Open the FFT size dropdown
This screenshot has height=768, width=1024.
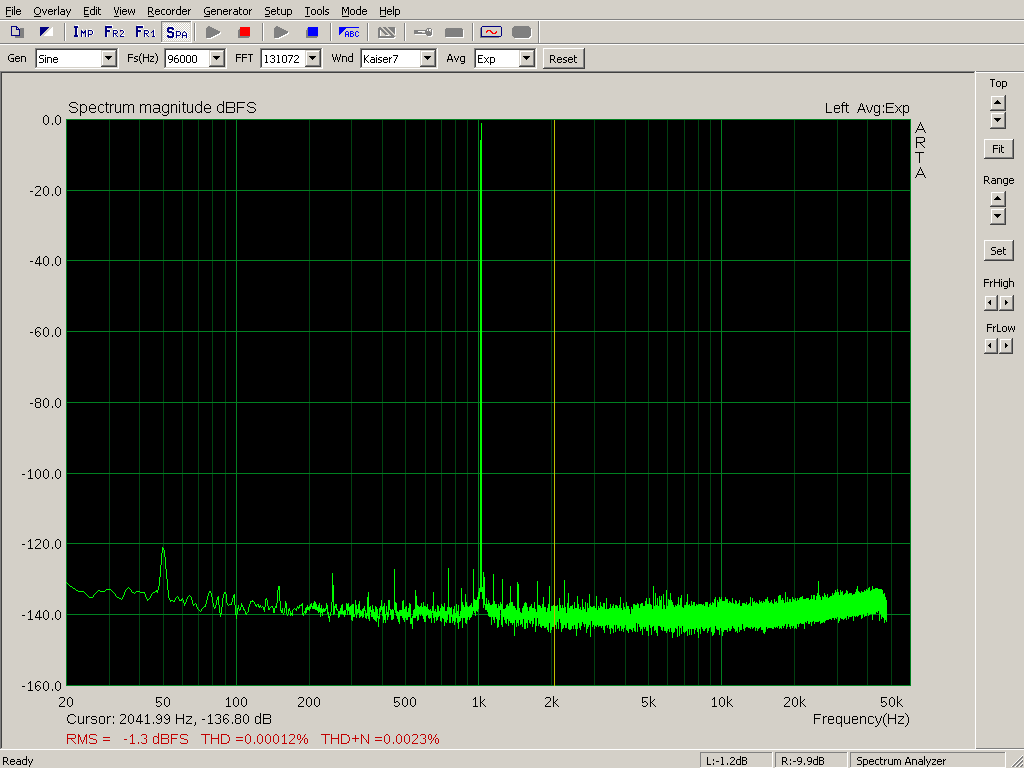click(x=313, y=59)
